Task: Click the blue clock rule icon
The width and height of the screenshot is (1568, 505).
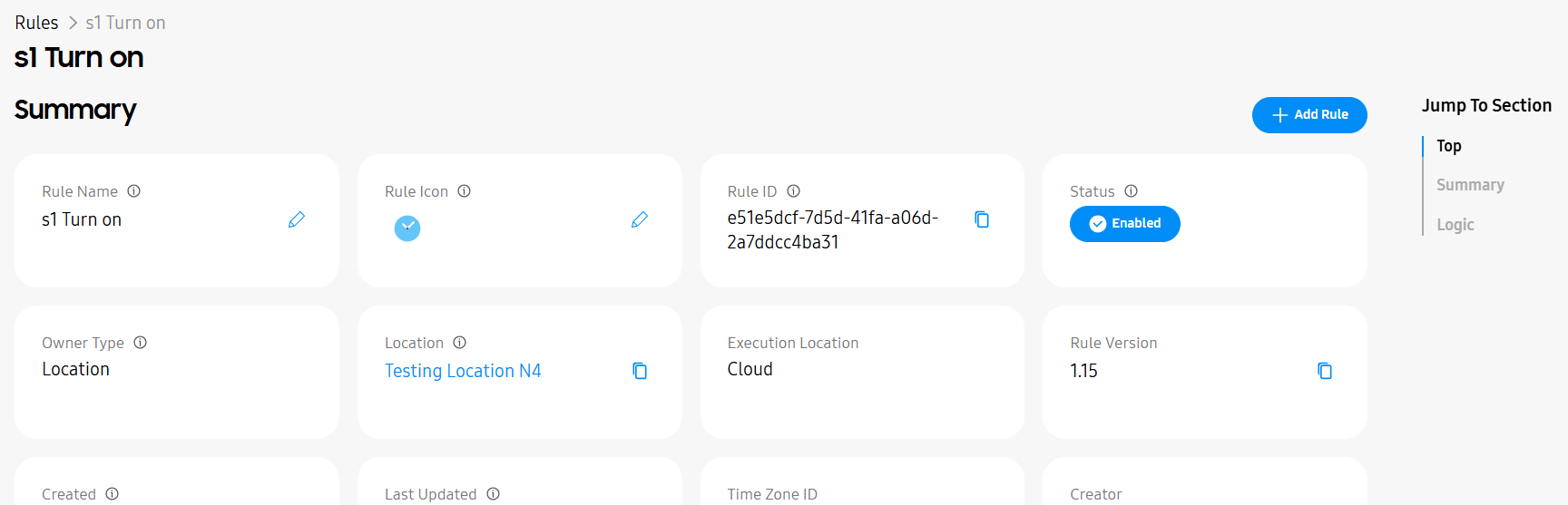Action: click(x=407, y=228)
